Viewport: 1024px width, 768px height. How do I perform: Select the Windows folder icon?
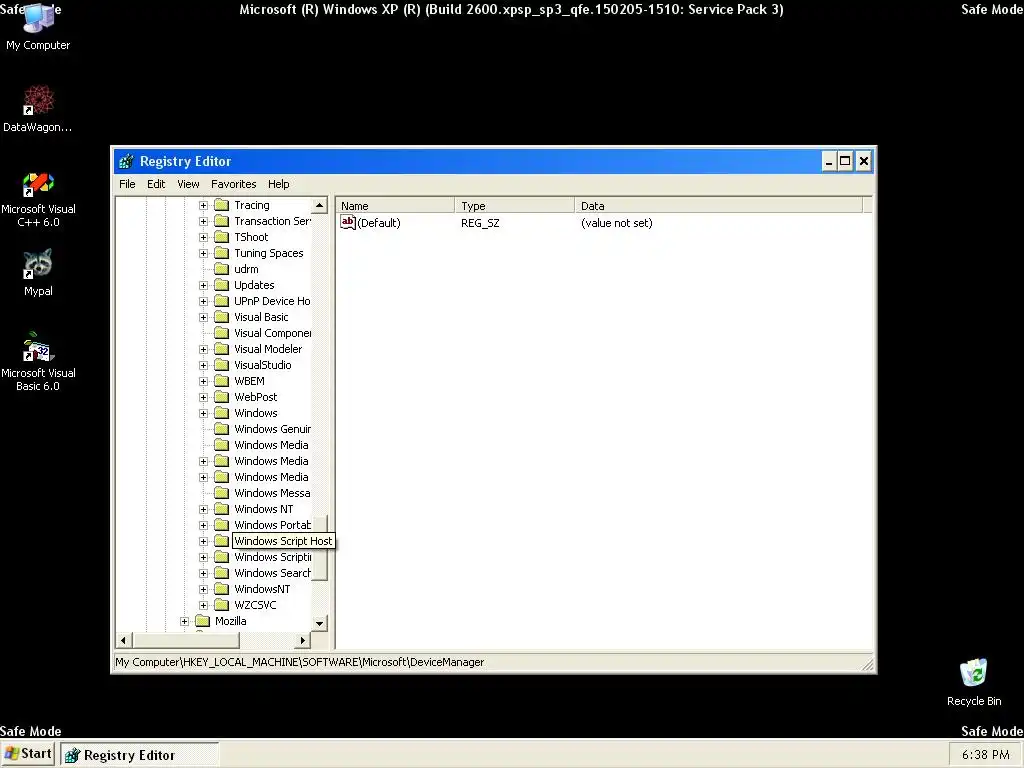pos(221,413)
